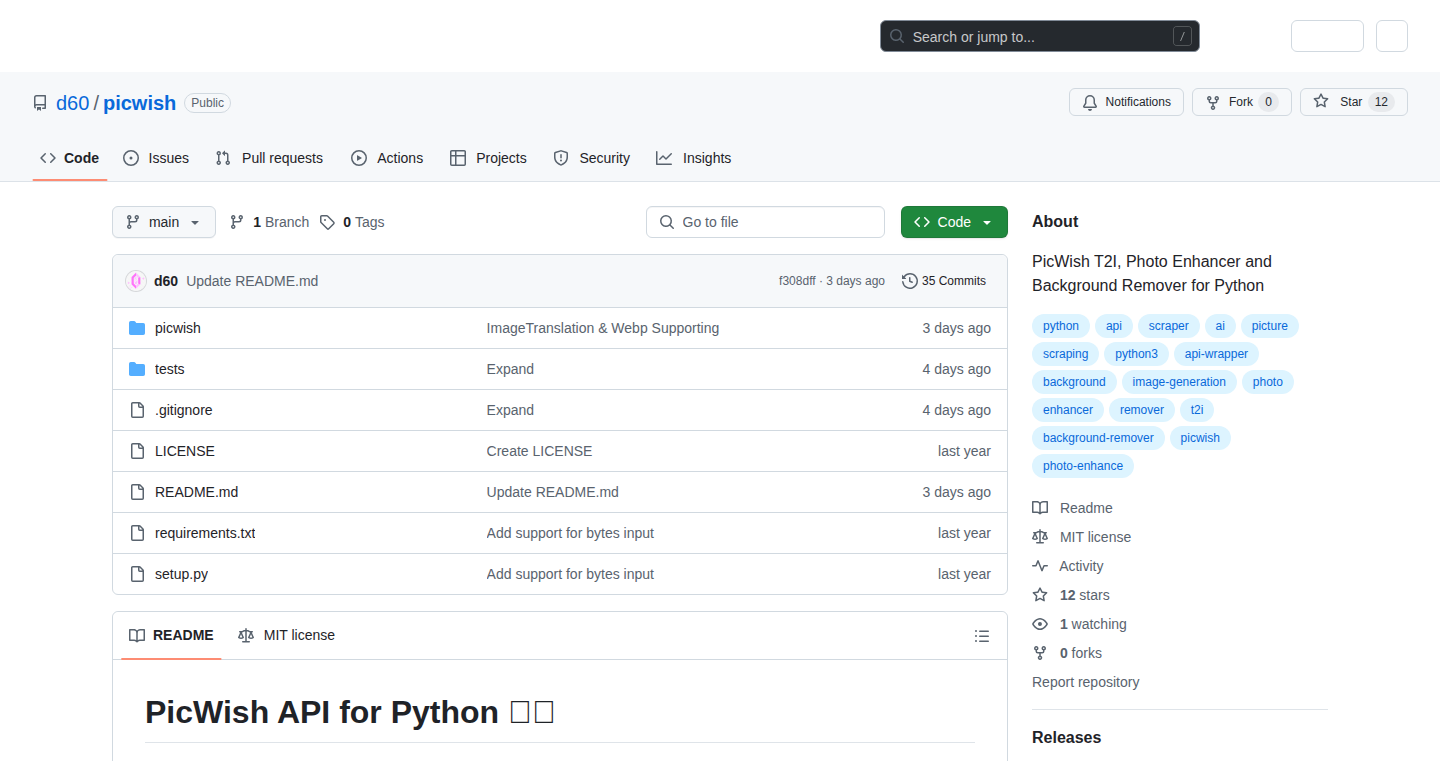
Task: Click the Releases heading link
Action: [1066, 737]
